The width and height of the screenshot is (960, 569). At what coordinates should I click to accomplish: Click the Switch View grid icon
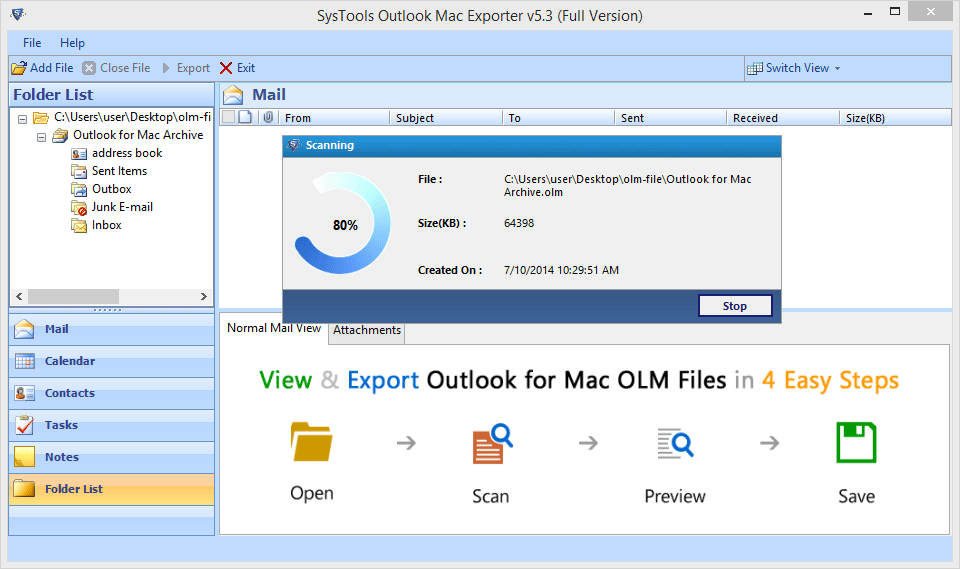(x=755, y=68)
